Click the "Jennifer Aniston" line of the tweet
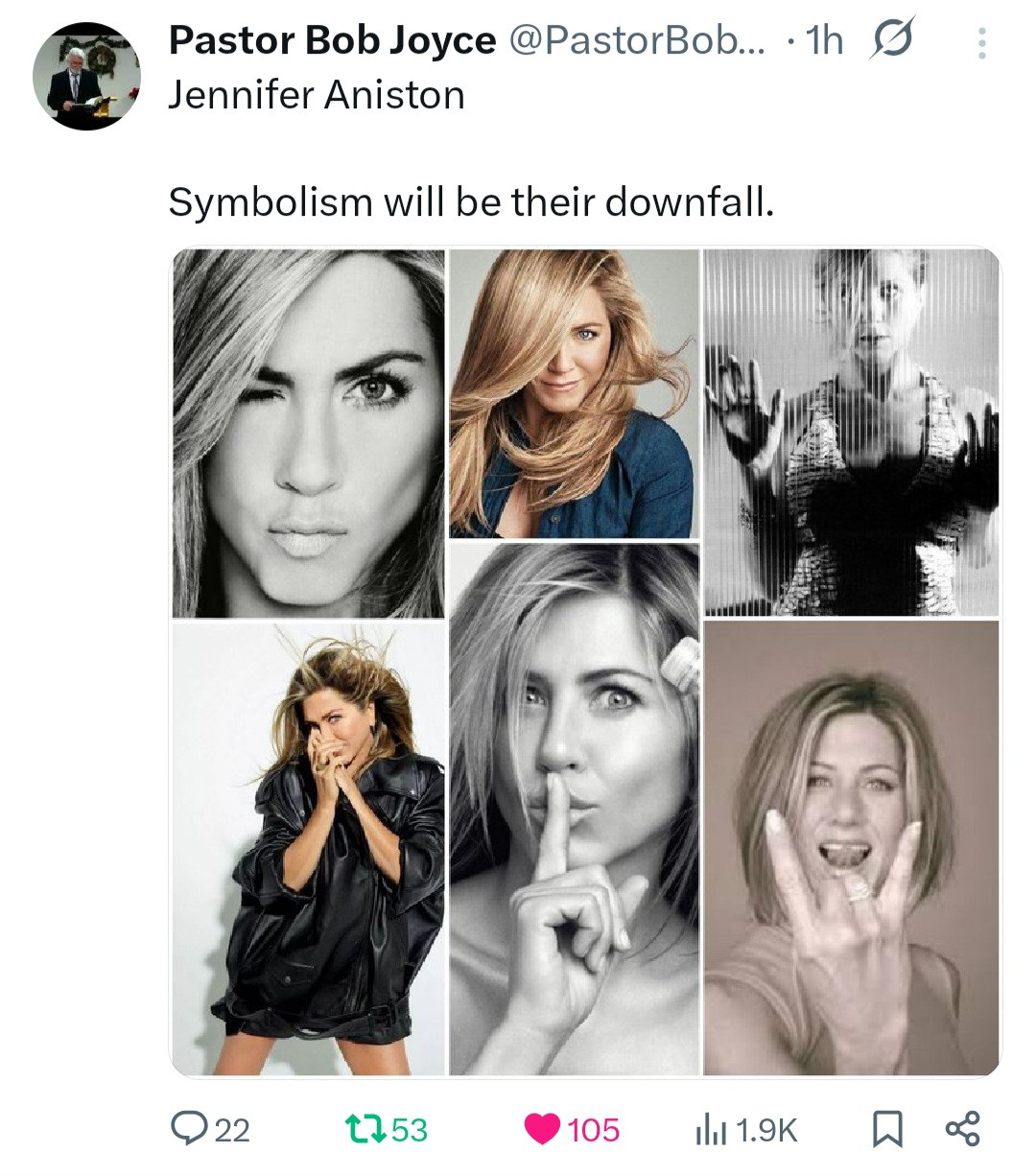 tap(317, 95)
